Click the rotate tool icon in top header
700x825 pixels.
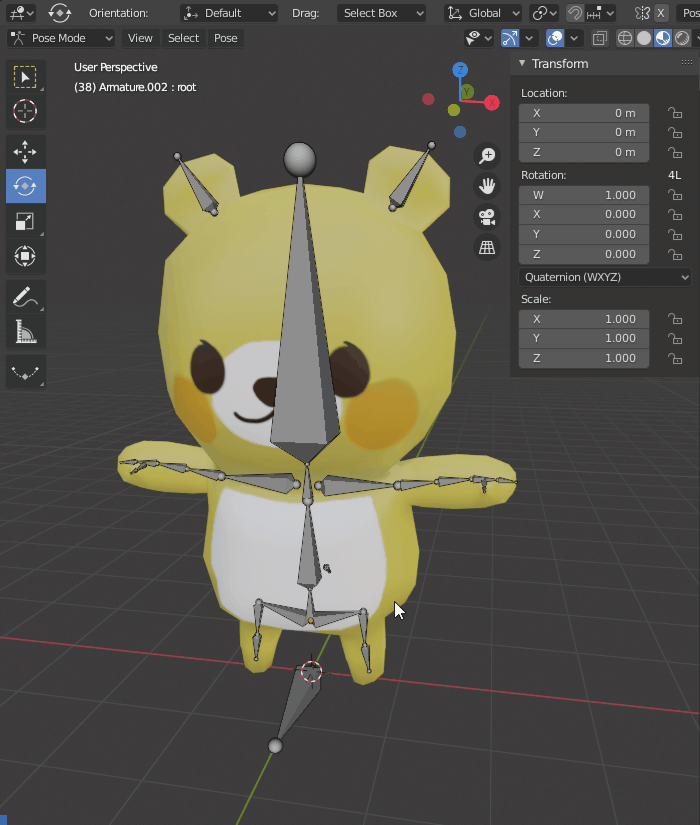59,13
